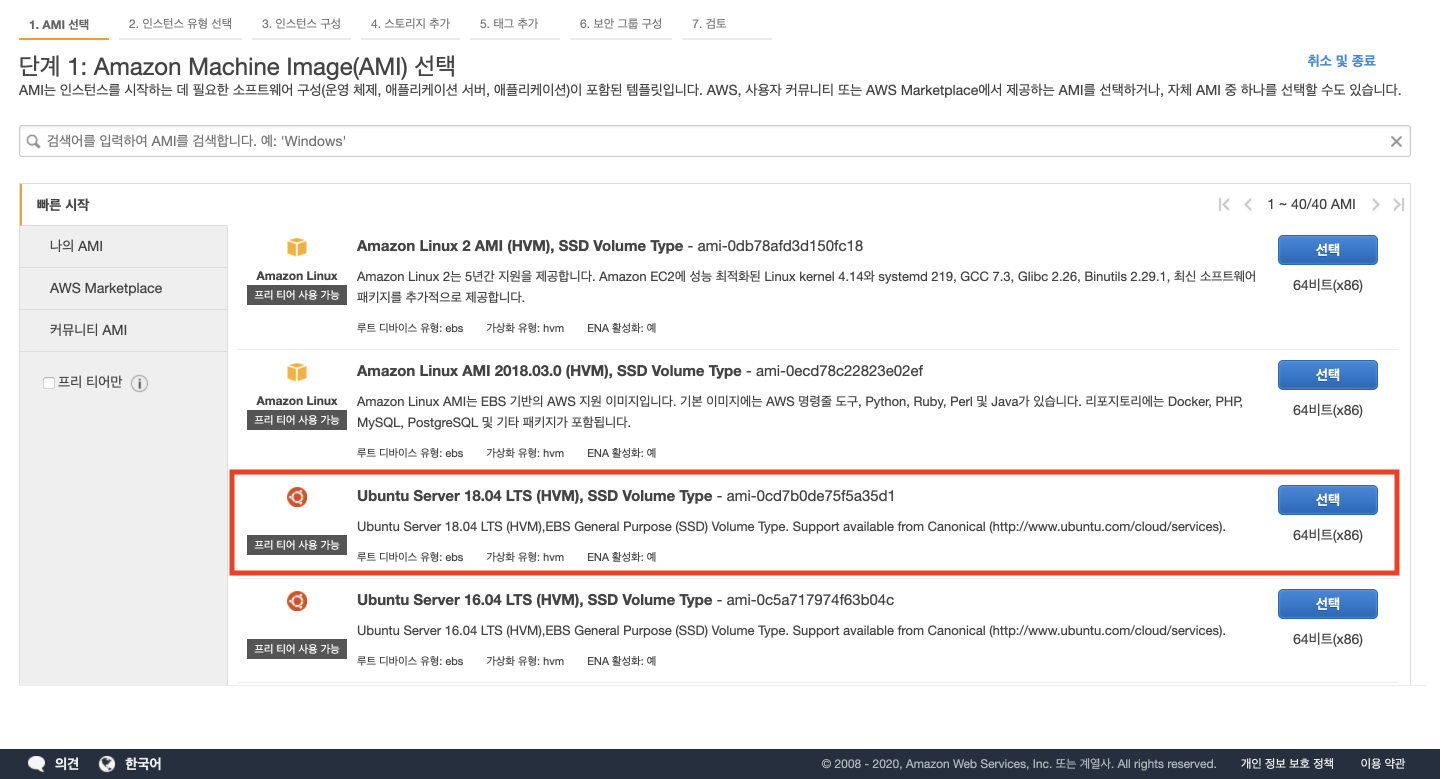
Task: Click the Amazon Linux 2 AMI box icon
Action: (x=297, y=248)
